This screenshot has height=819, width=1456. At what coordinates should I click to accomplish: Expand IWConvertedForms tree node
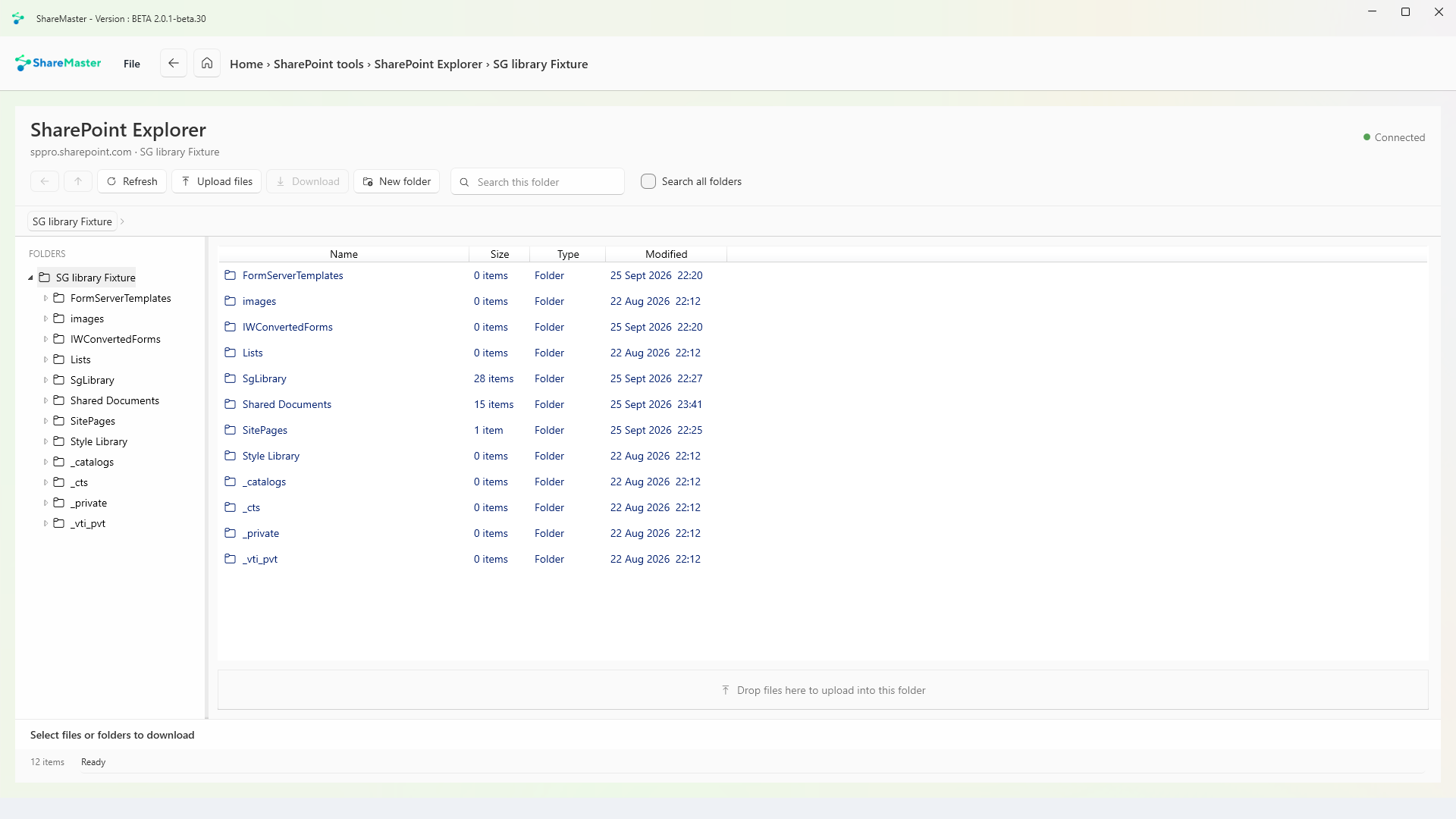(x=45, y=339)
